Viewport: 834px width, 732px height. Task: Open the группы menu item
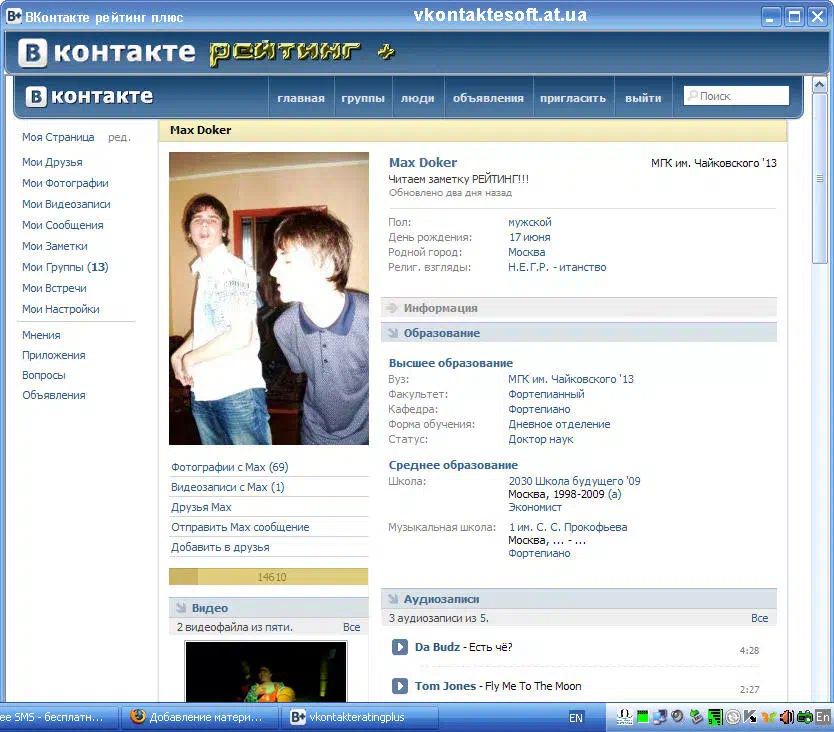tap(363, 98)
